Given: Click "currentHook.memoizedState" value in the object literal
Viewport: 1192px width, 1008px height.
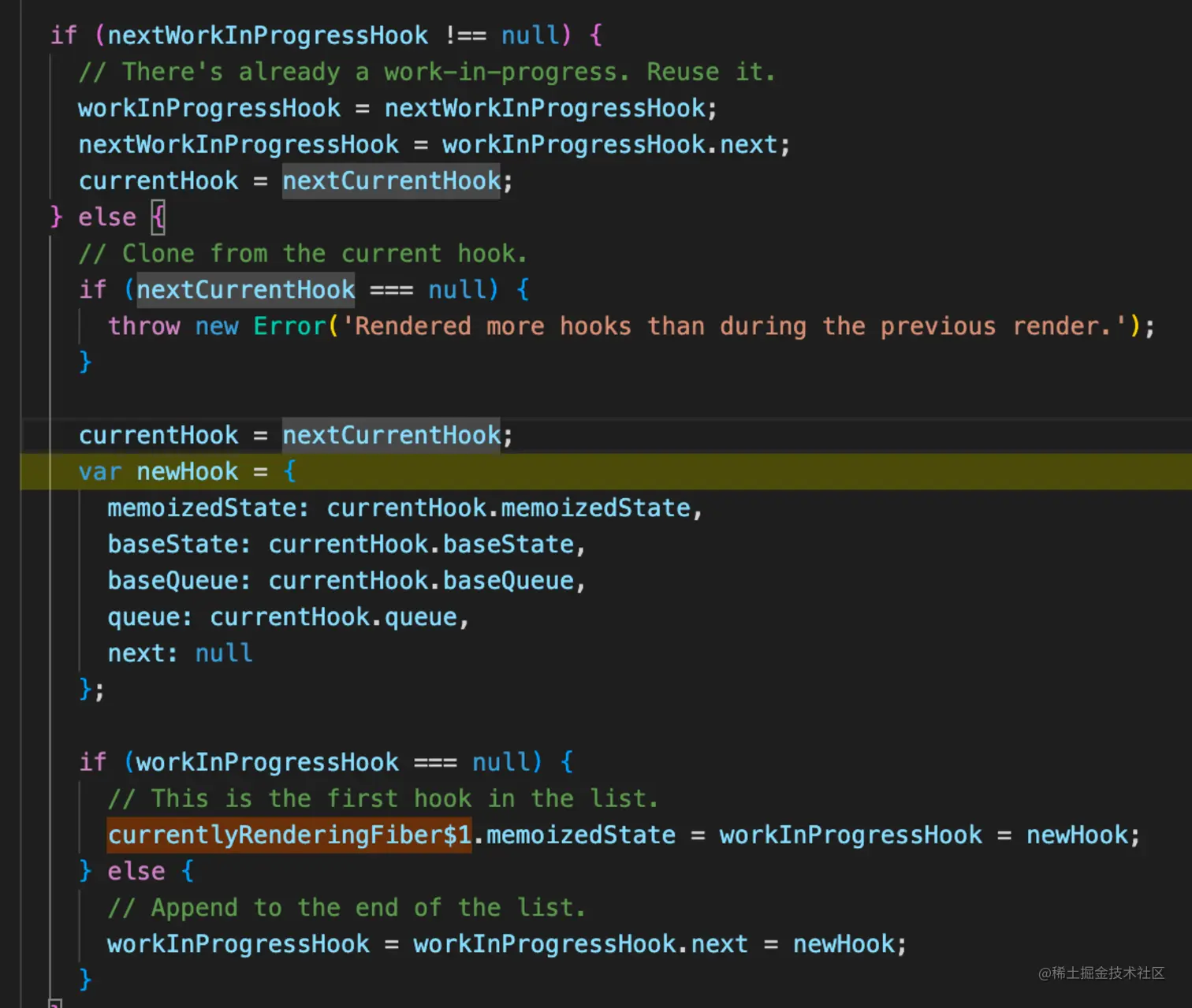Looking at the screenshot, I should point(508,508).
